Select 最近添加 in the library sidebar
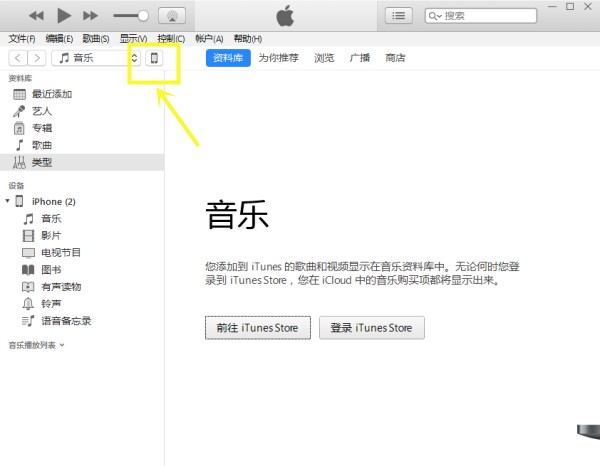Screen dimensions: 600x466 coord(82,94)
